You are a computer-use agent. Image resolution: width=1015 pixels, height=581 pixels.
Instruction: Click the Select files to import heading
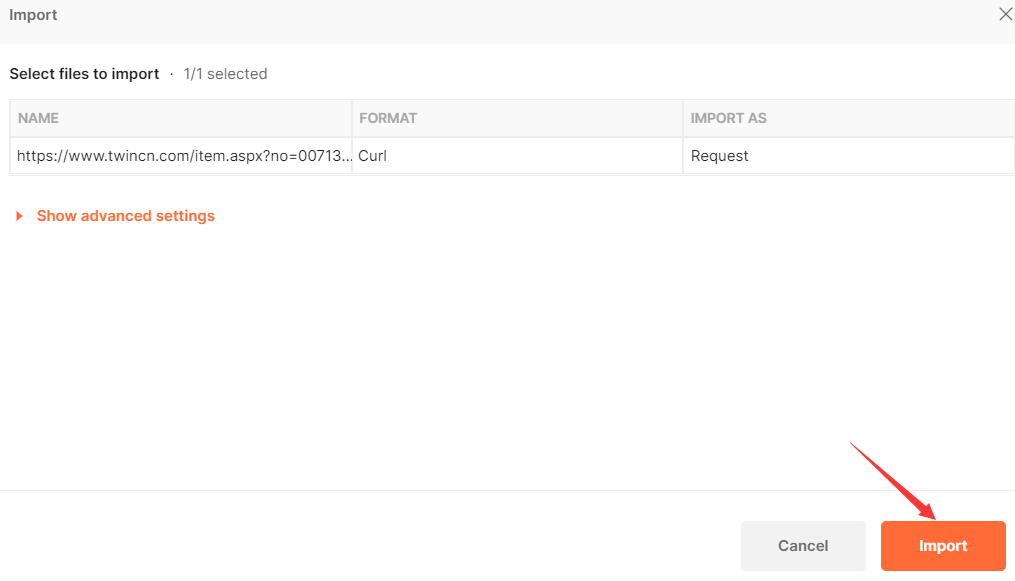84,74
